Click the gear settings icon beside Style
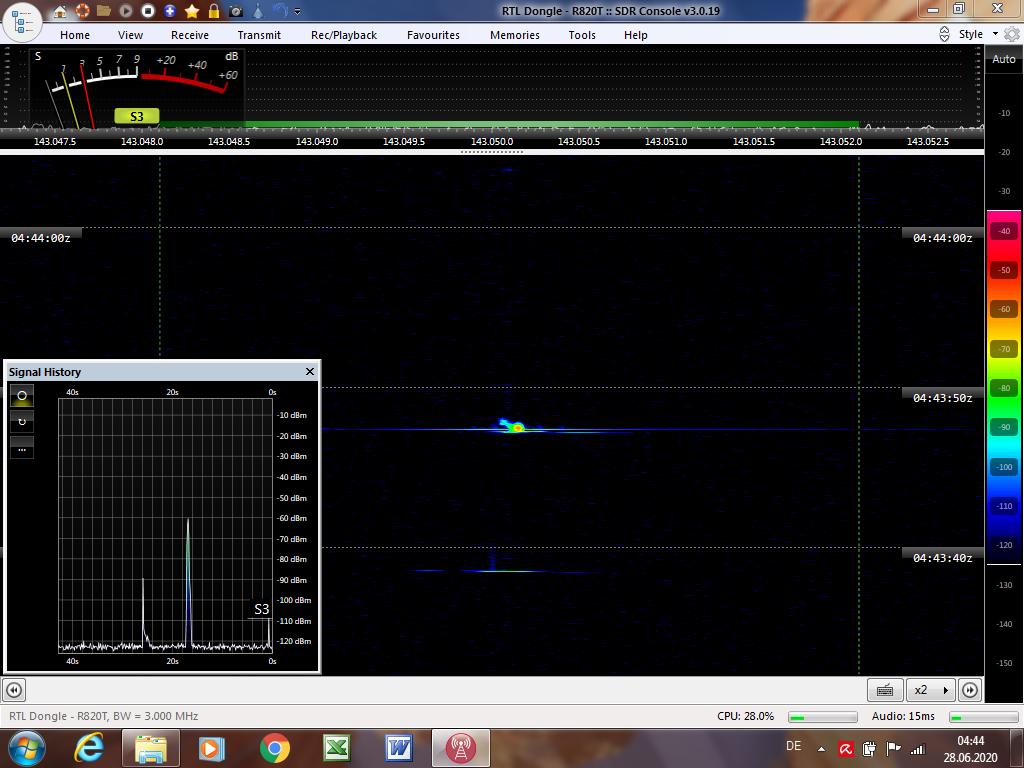Screen dimensions: 1024x768 pyautogui.click(x=1012, y=34)
